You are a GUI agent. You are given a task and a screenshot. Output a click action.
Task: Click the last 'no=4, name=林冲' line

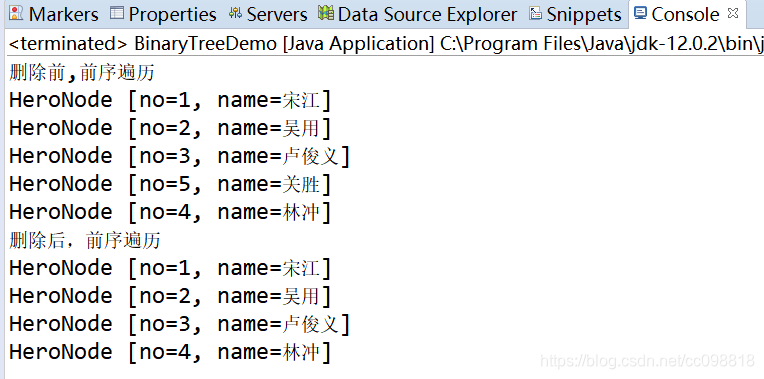pos(170,352)
